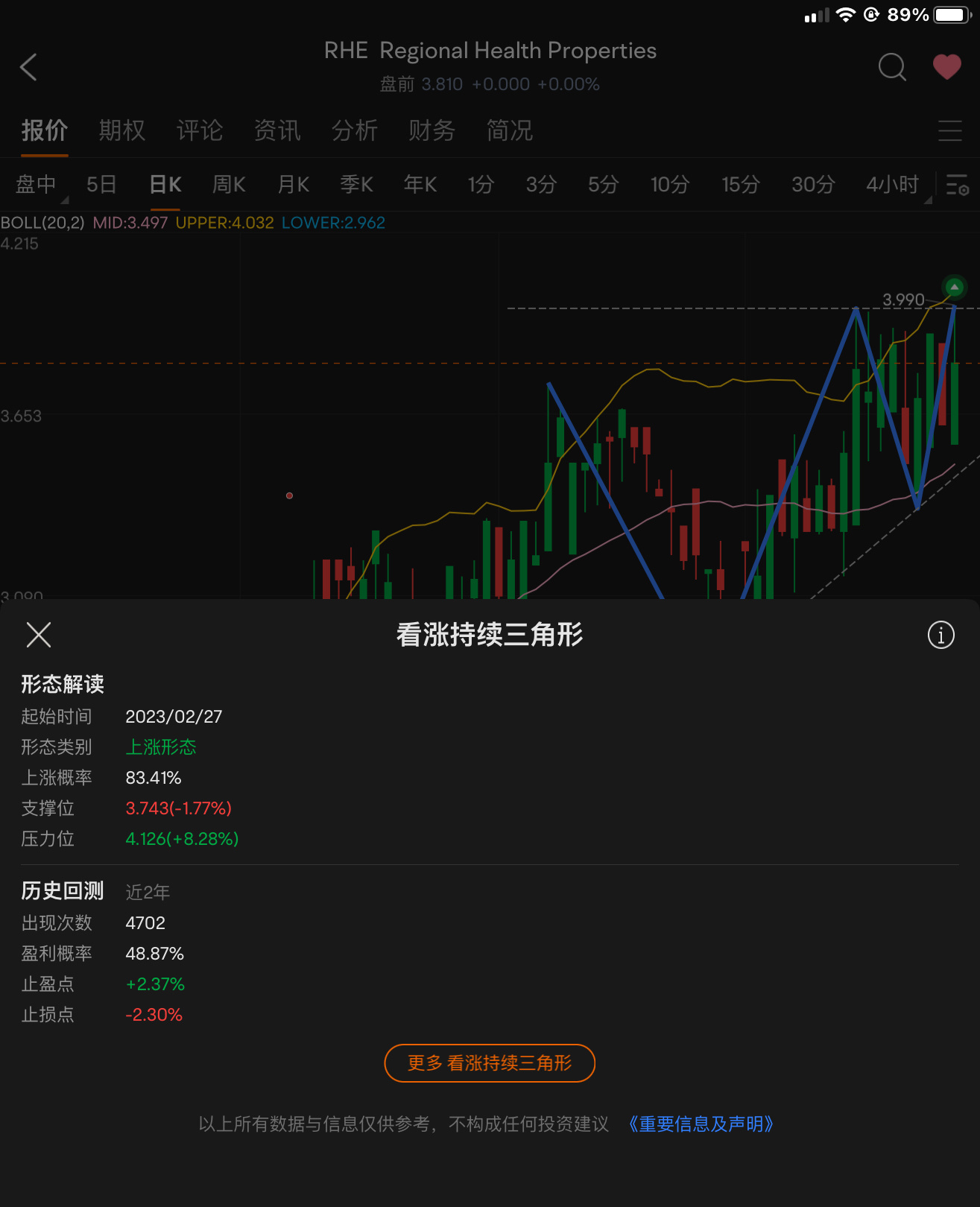Tap the 止盈点 value +2.37%

[x=155, y=984]
